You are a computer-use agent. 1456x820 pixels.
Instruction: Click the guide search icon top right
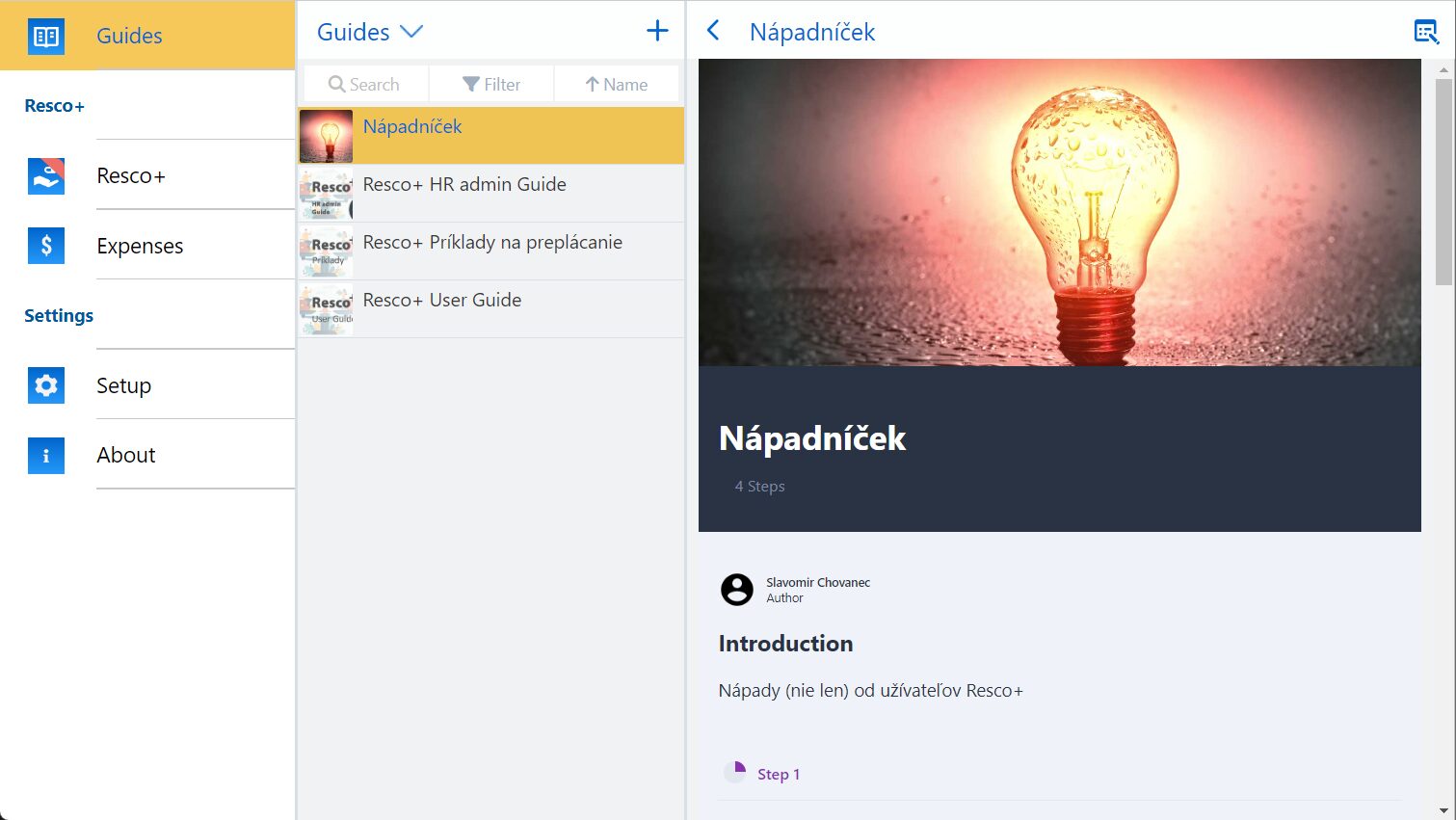1426,32
